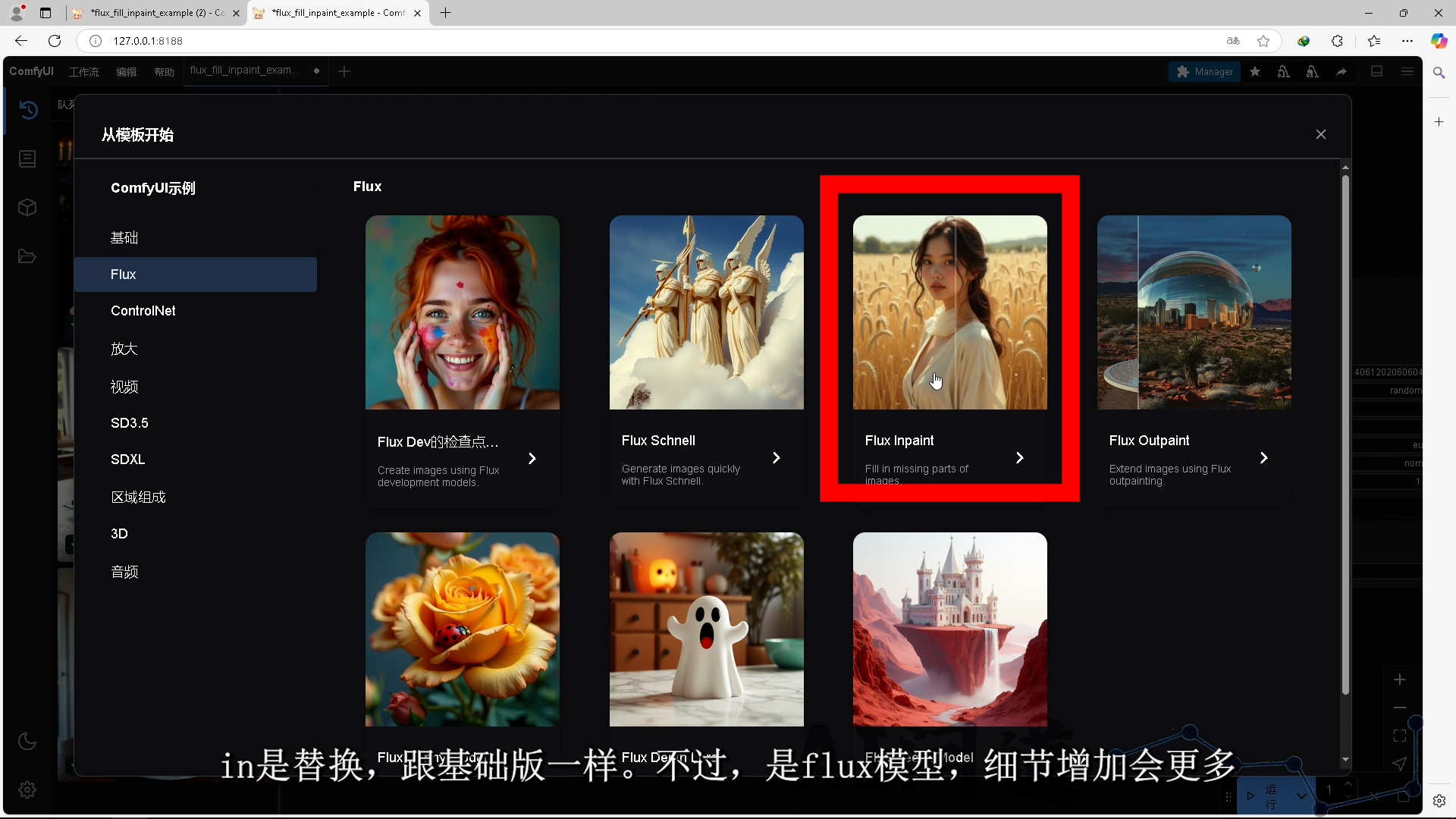Toggle the bottom panel icon
Viewport: 1456px width, 819px height.
[1377, 71]
